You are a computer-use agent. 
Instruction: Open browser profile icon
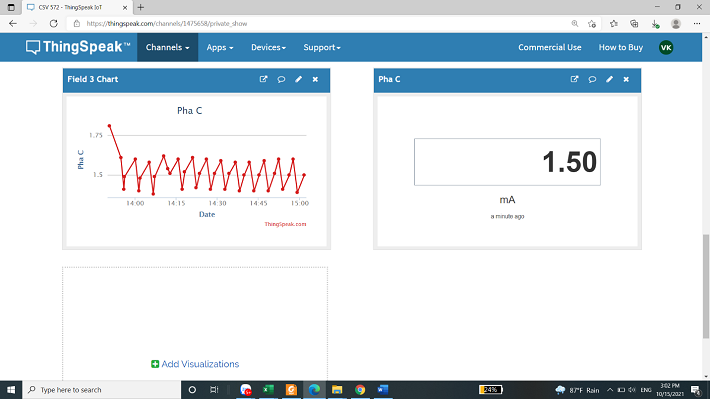pos(676,24)
